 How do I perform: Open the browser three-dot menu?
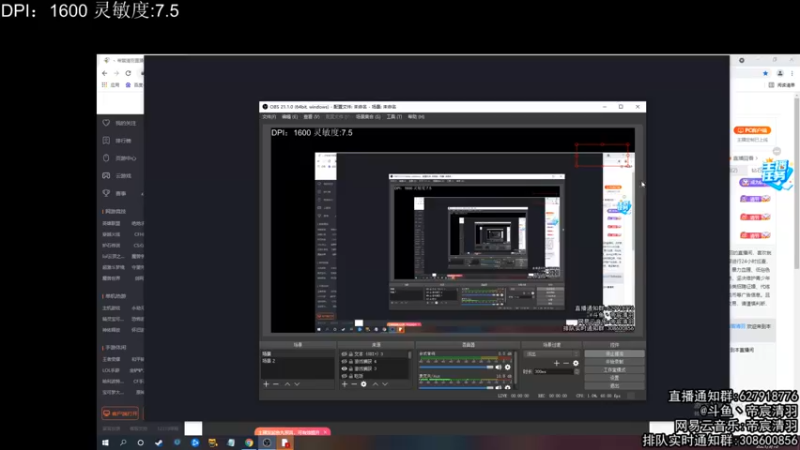click(792, 73)
